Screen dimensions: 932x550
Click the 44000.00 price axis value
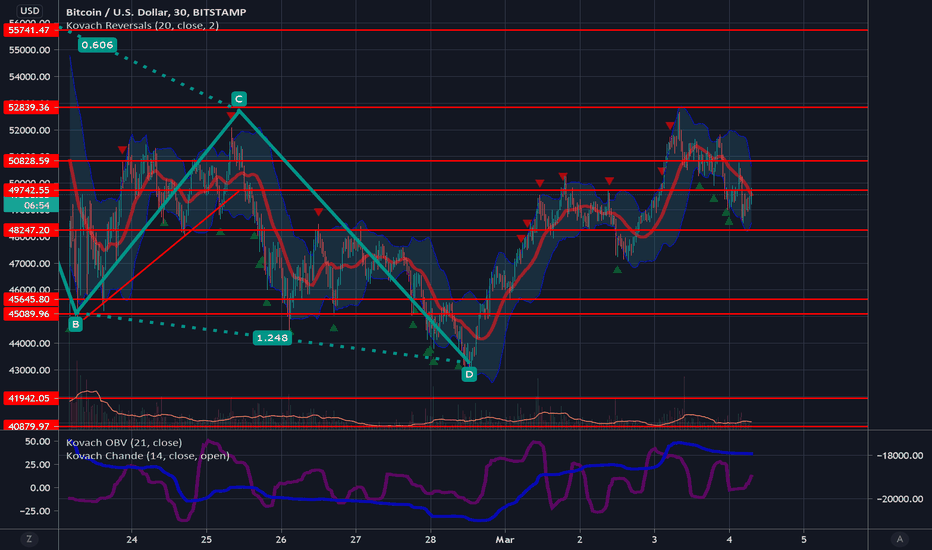30,343
